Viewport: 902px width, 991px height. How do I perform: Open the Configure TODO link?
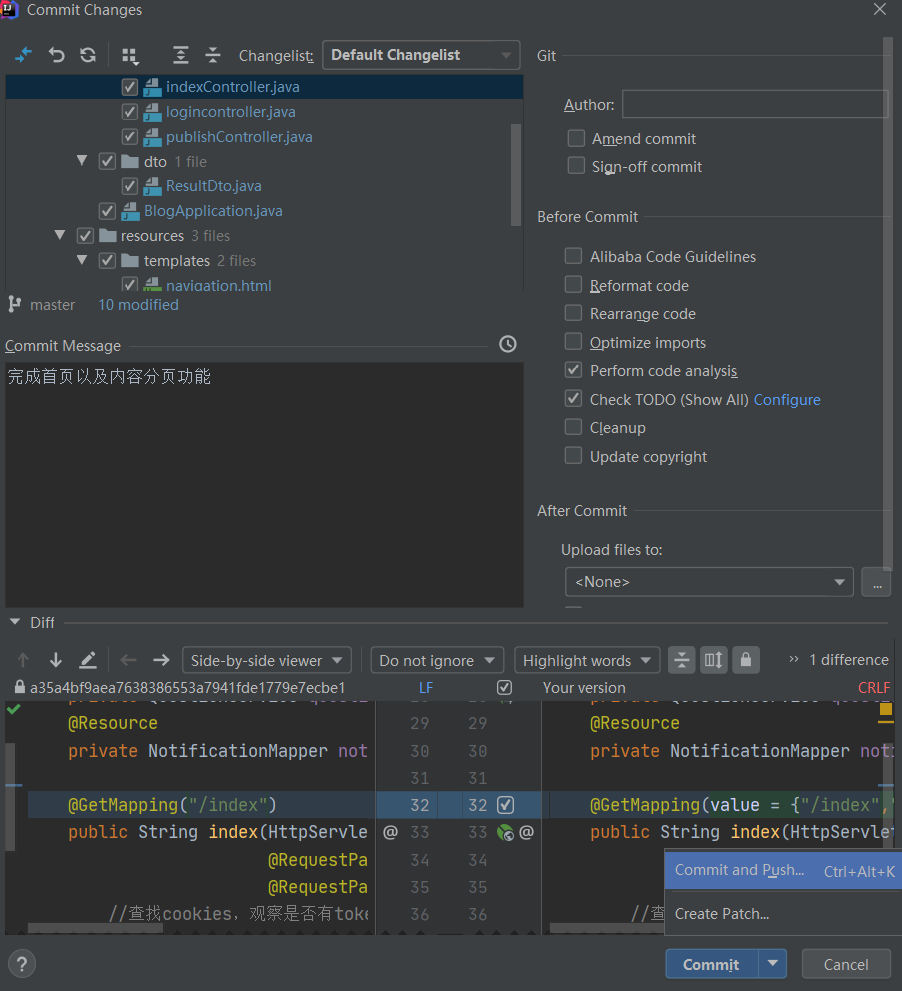coord(787,399)
